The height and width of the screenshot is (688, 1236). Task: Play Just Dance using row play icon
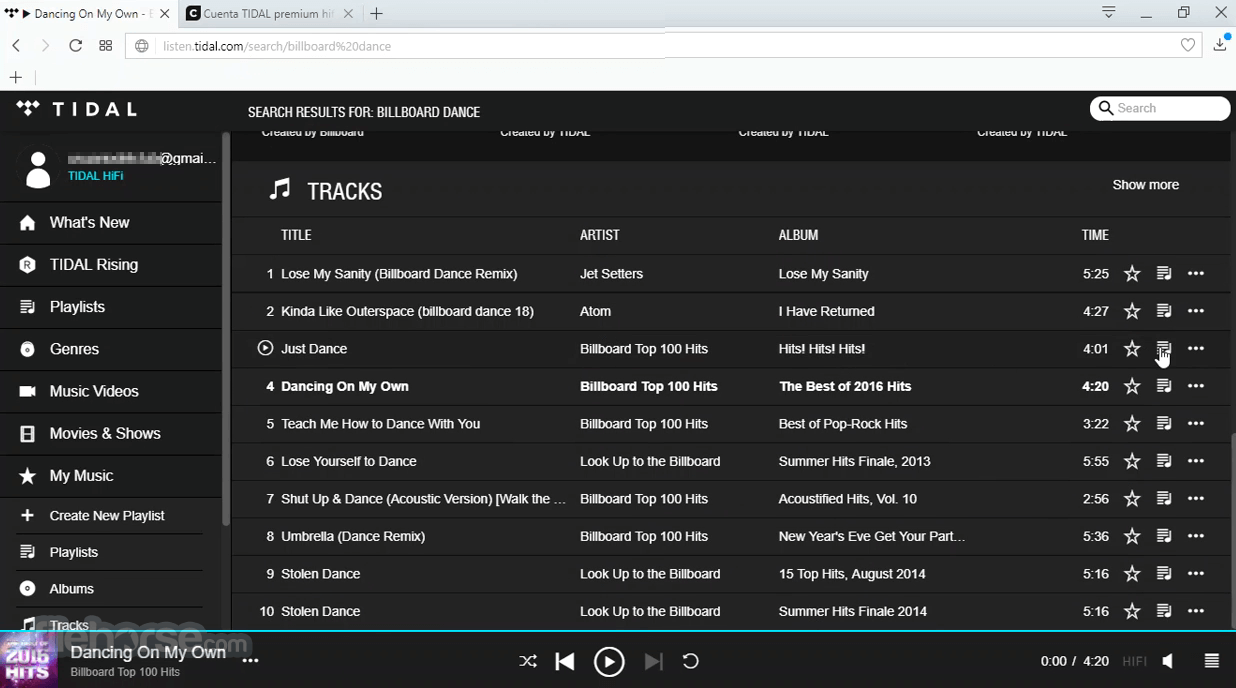tap(265, 348)
